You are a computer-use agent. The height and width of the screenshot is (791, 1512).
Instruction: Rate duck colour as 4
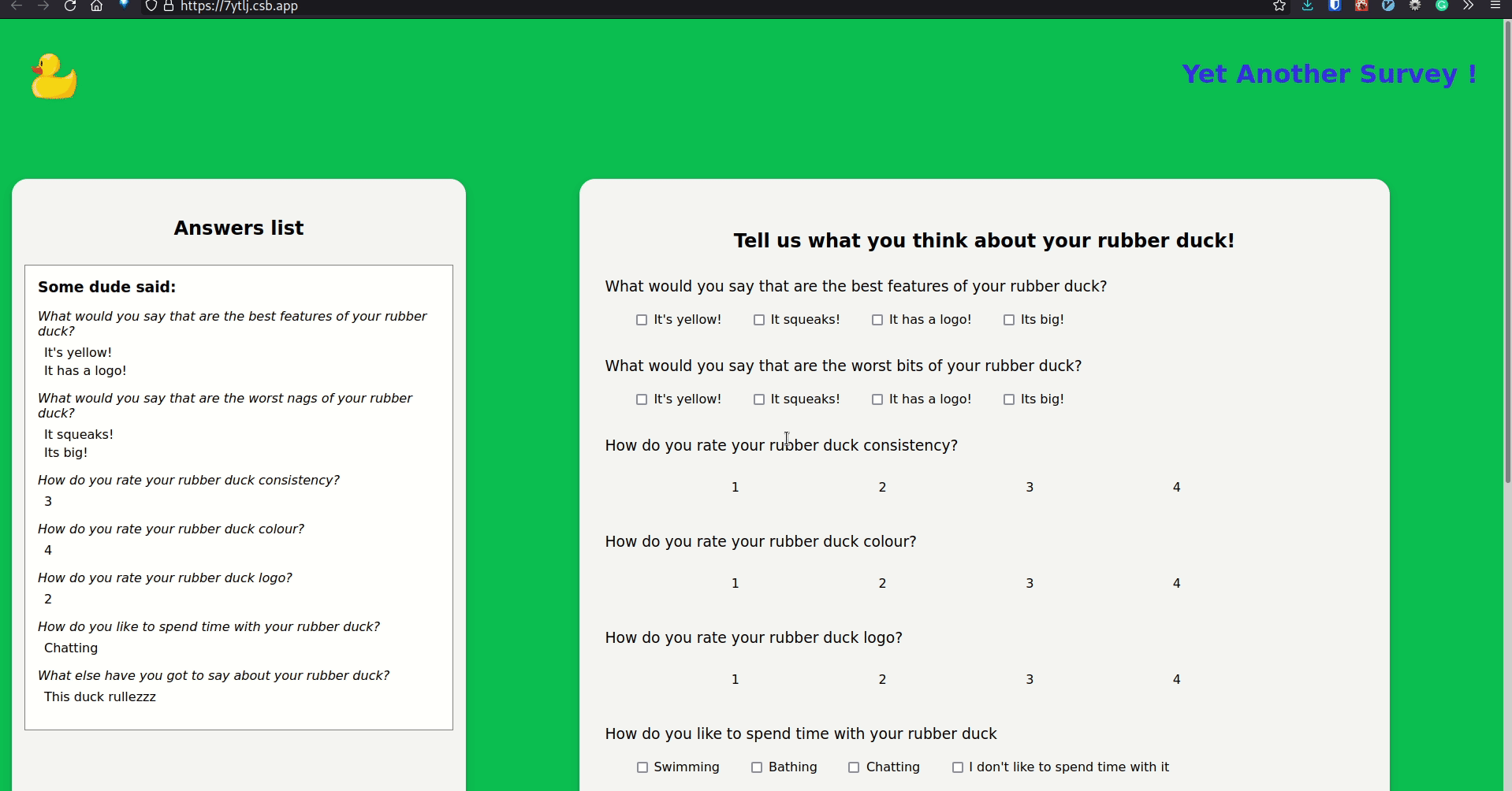(1176, 584)
